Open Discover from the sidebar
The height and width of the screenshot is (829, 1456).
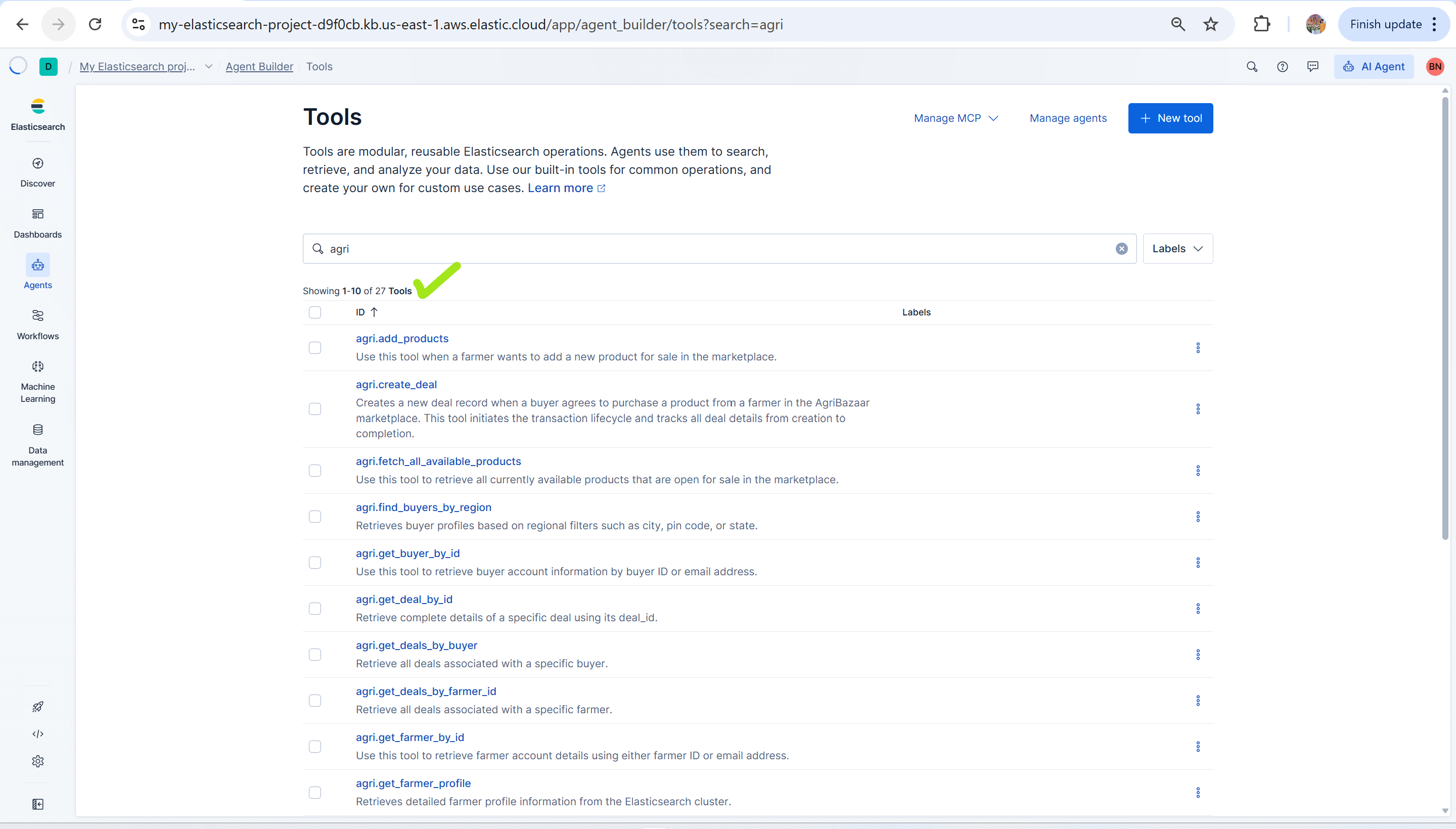pyautogui.click(x=37, y=172)
